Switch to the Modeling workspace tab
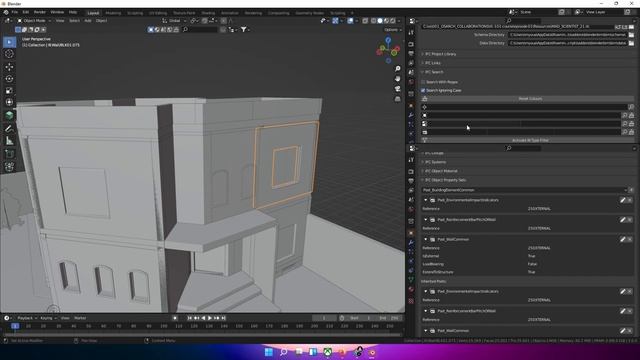This screenshot has width=640, height=360. (113, 13)
